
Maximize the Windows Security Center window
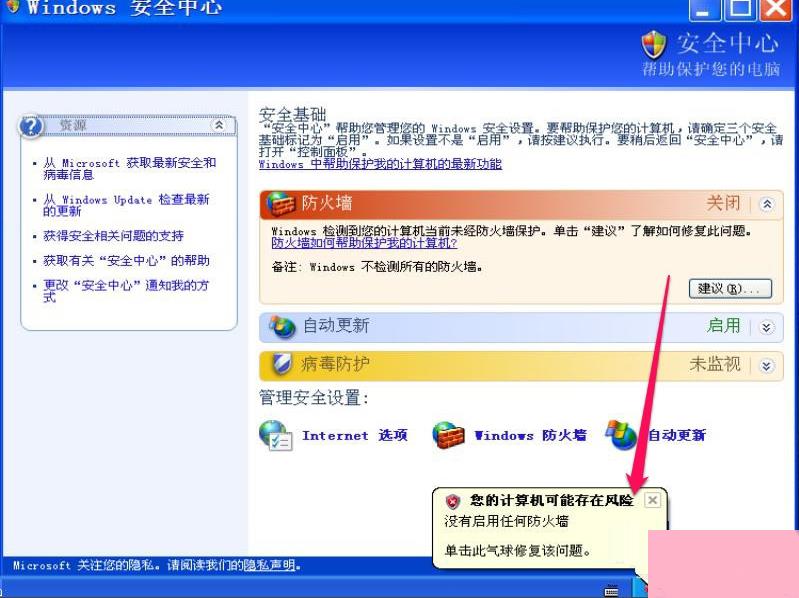click(x=740, y=9)
